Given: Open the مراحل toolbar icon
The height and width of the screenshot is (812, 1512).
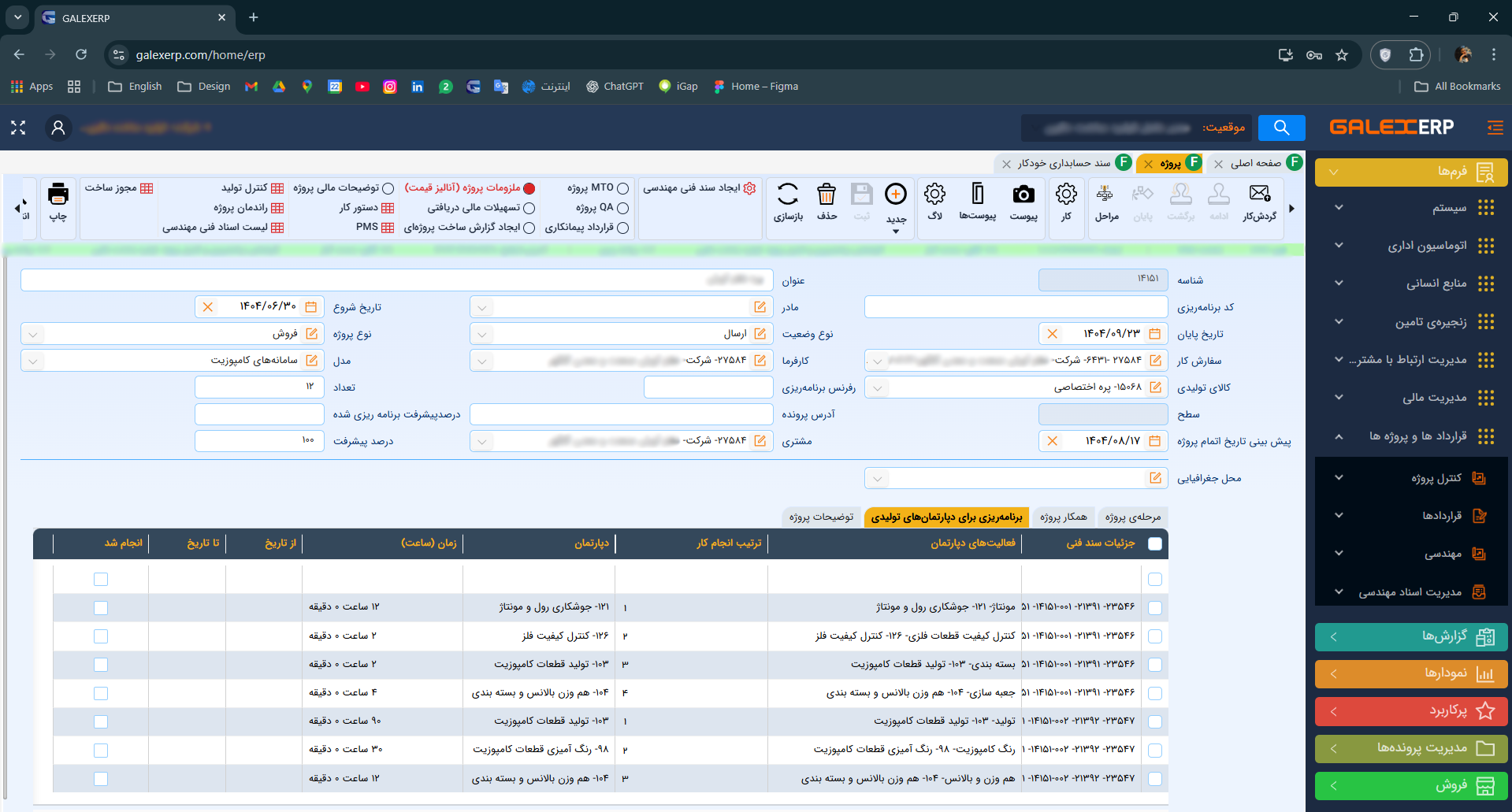Looking at the screenshot, I should click(x=1105, y=194).
